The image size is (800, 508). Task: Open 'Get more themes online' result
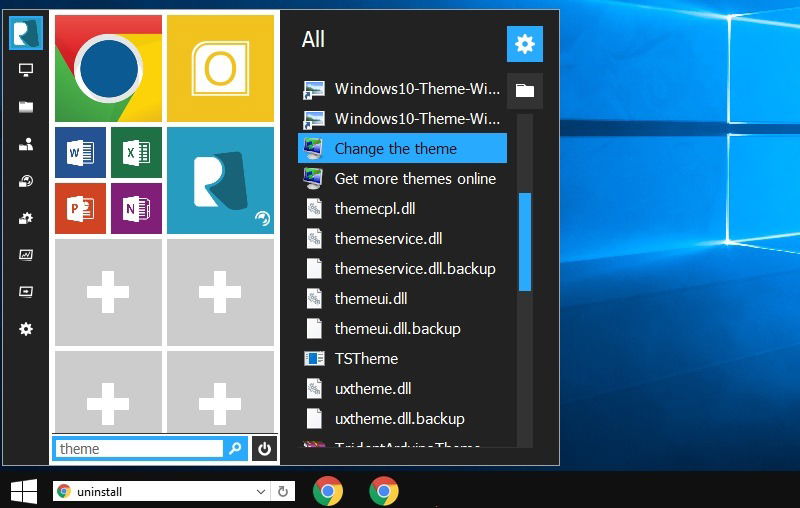pyautogui.click(x=402, y=179)
